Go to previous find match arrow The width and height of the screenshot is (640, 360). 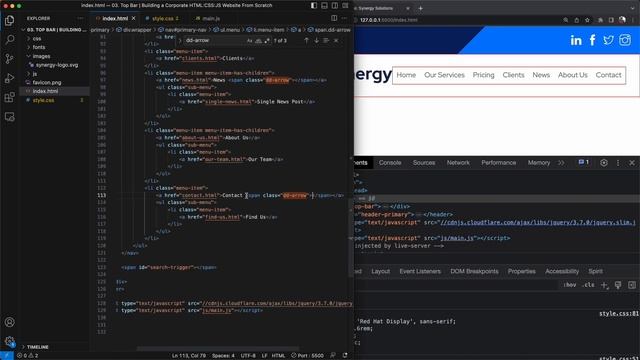pyautogui.click(x=306, y=40)
